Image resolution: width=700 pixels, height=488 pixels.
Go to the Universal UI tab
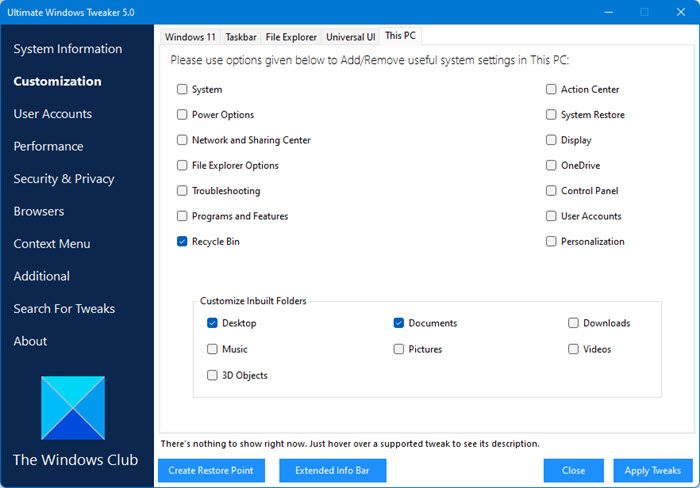350,37
